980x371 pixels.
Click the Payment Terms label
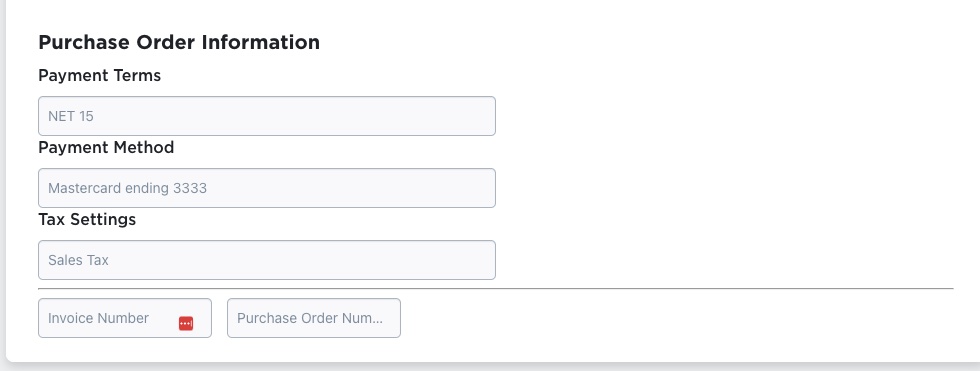tap(99, 76)
